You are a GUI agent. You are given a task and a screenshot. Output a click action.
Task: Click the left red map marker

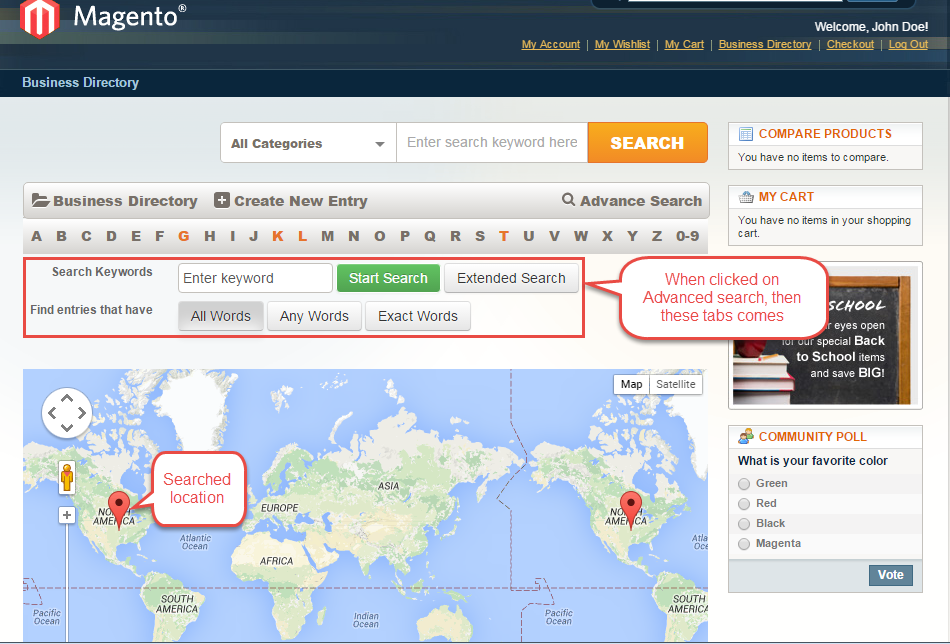(x=119, y=510)
